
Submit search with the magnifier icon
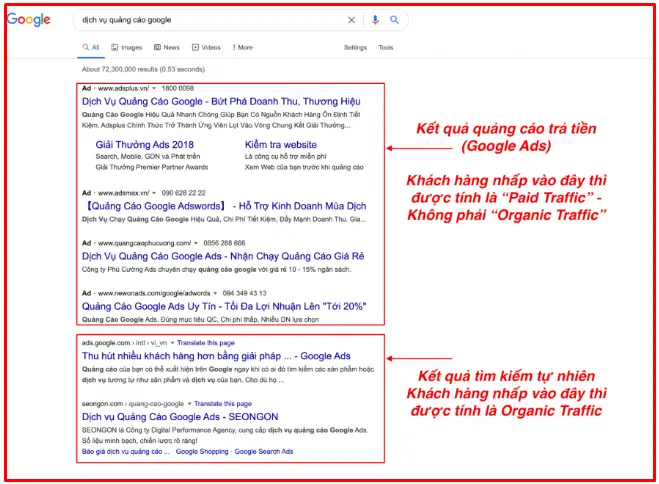[x=394, y=20]
